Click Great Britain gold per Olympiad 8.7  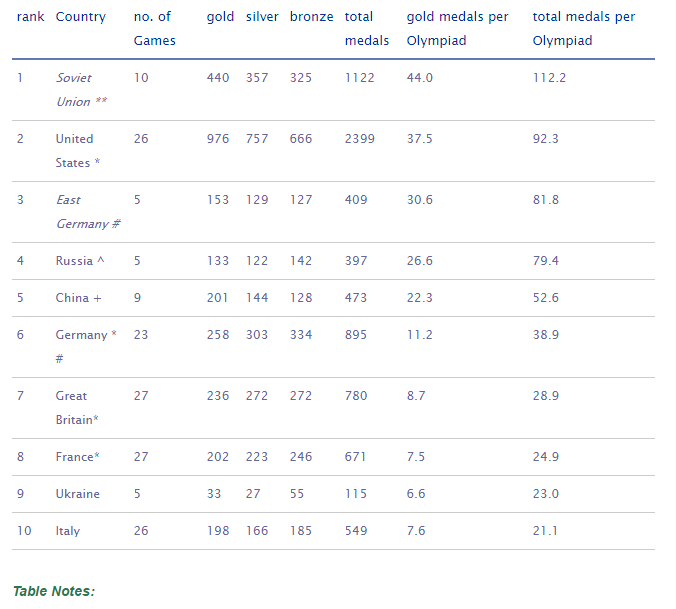coord(416,396)
